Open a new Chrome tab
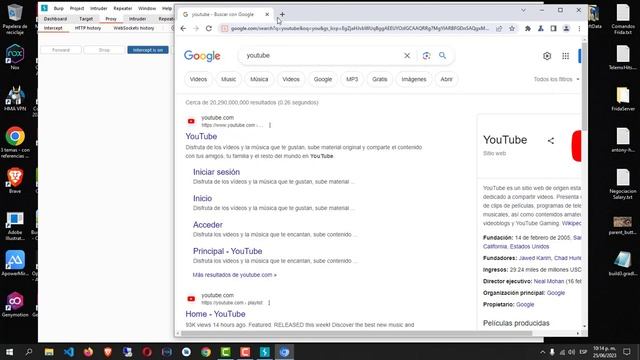640x360 pixels. click(282, 14)
